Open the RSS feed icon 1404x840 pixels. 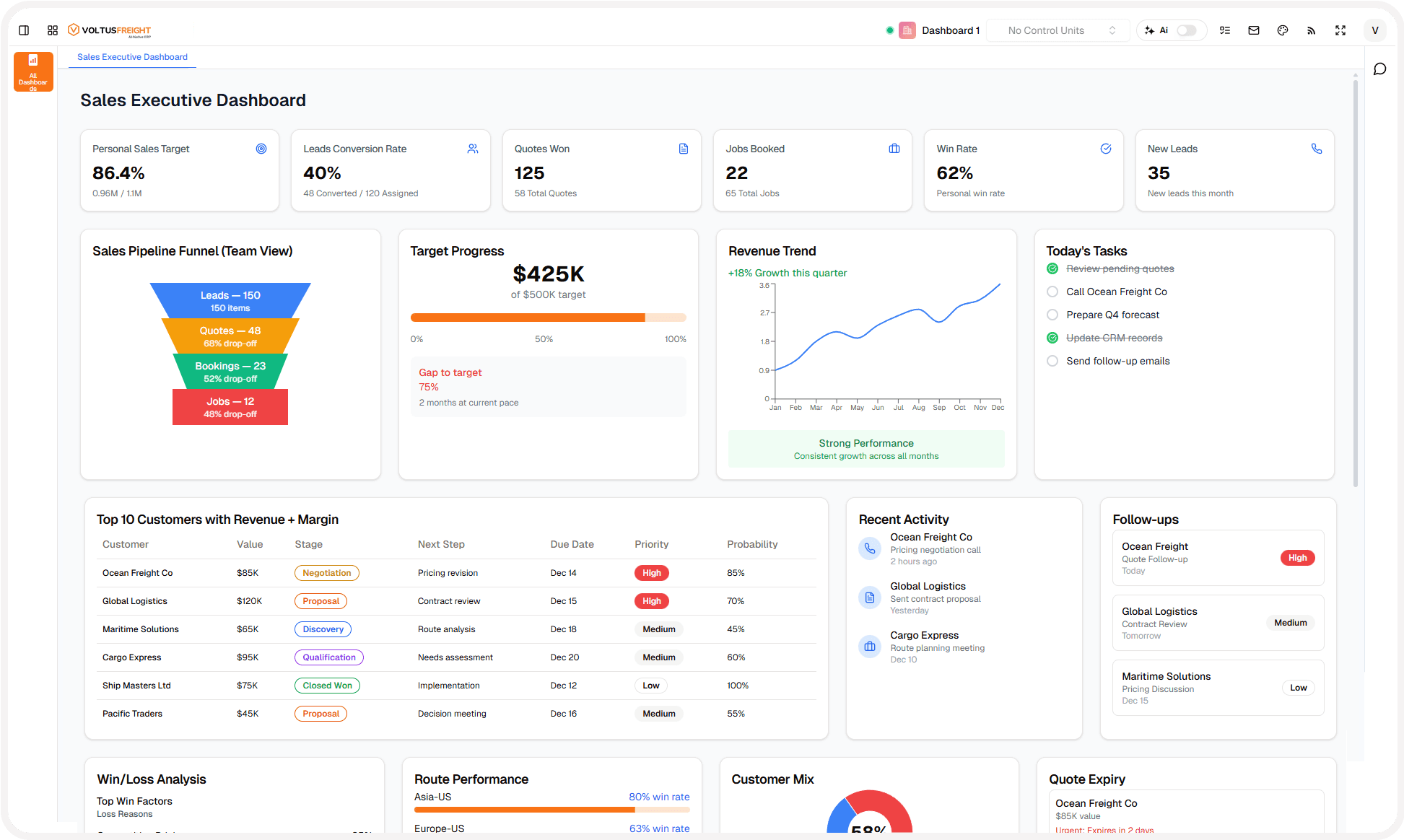(1312, 30)
